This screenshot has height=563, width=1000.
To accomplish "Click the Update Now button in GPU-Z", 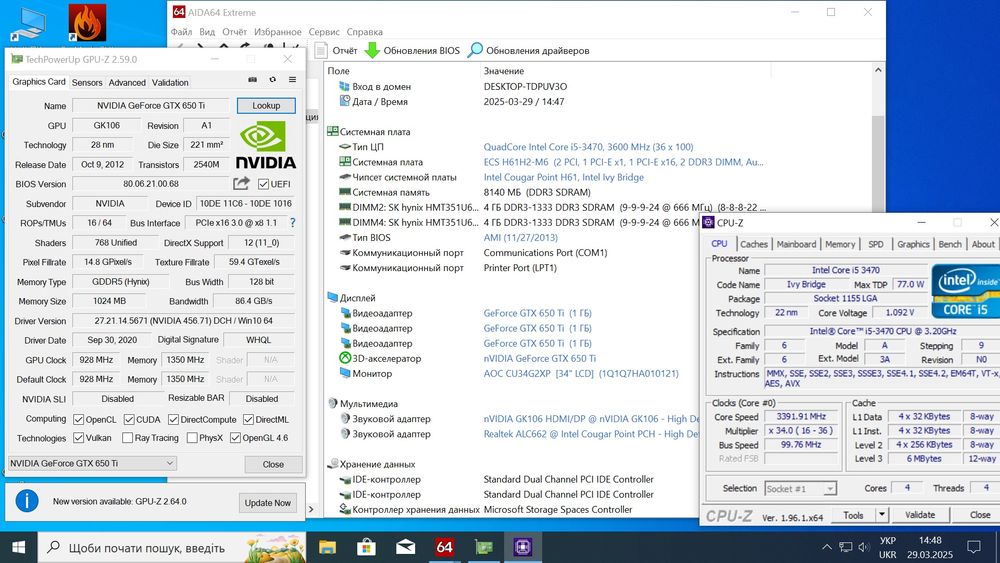I will [x=268, y=503].
